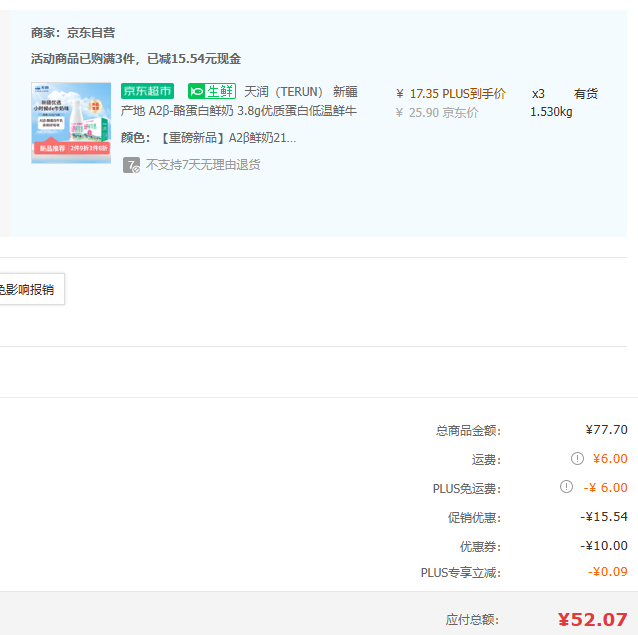Click the 1.530kg weight value
The width and height of the screenshot is (638, 635).
click(551, 112)
